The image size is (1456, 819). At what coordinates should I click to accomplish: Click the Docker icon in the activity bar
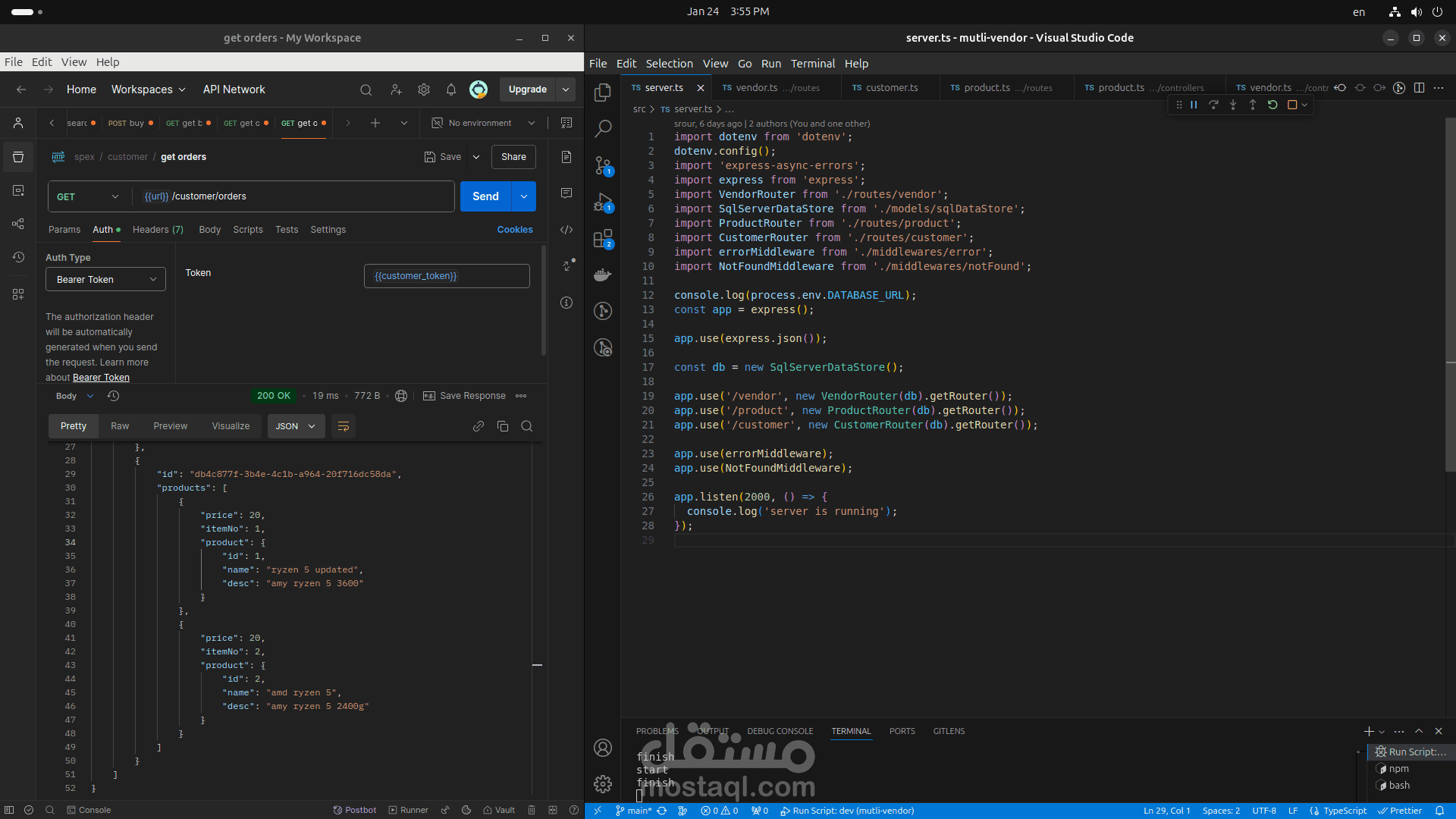[603, 275]
